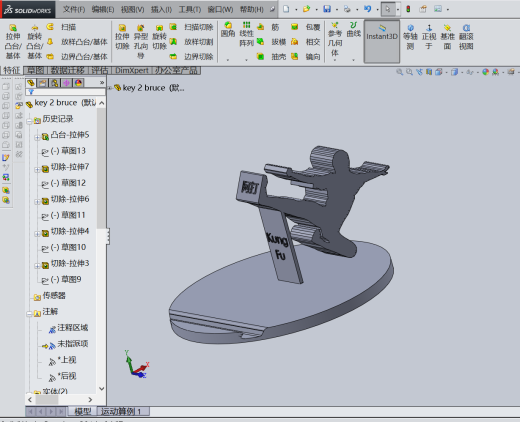The width and height of the screenshot is (520, 422).
Task: Collapse the 注解 annotations folder
Action: coord(29,314)
